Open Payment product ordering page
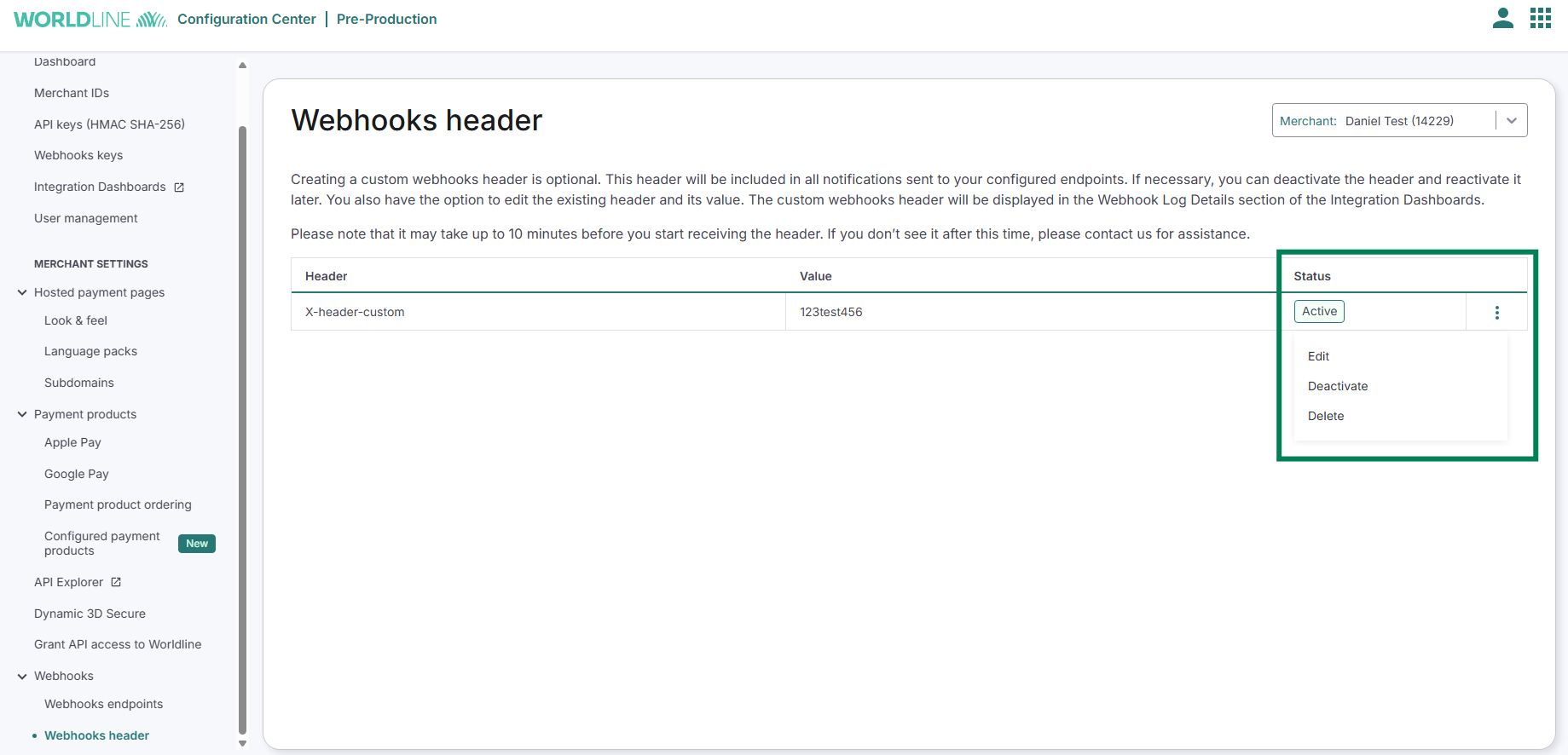This screenshot has width=1568, height=755. [118, 504]
